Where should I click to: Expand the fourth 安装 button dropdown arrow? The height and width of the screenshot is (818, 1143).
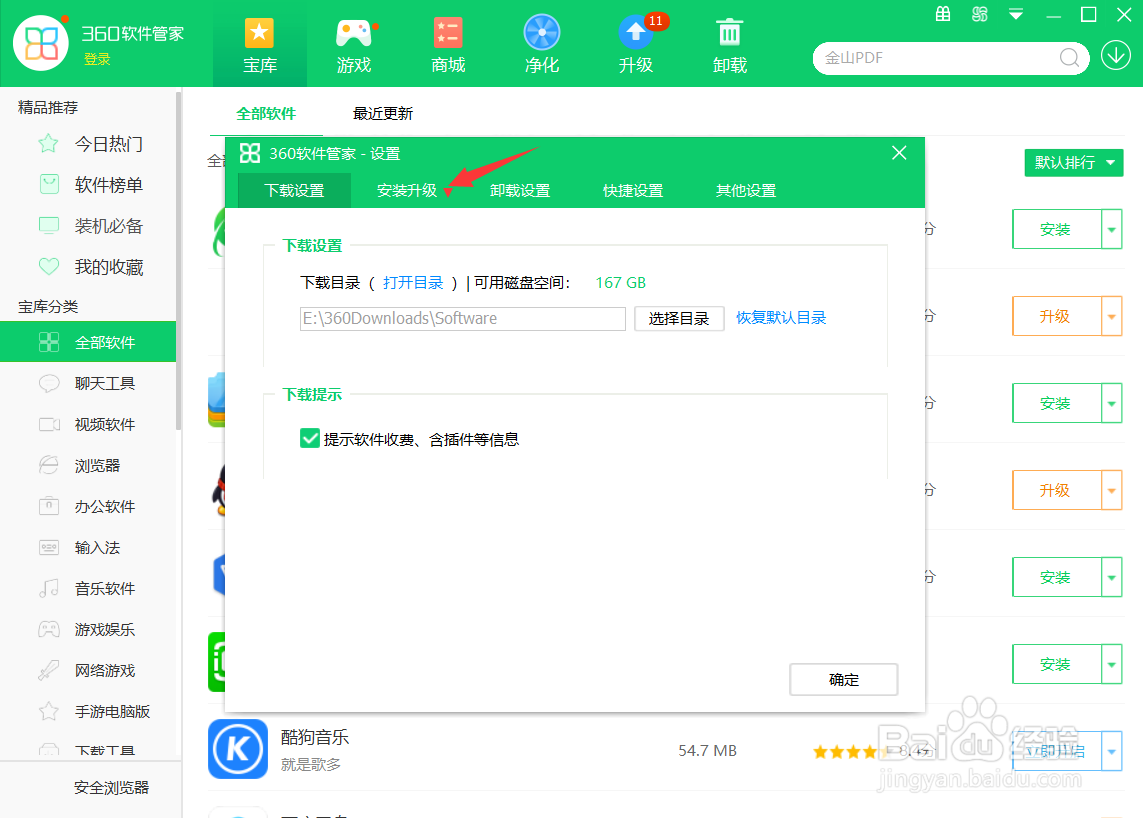pos(1111,664)
